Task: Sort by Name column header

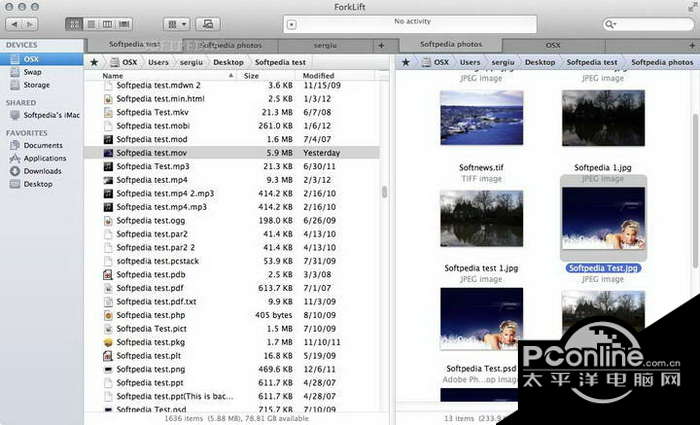Action: [170, 76]
